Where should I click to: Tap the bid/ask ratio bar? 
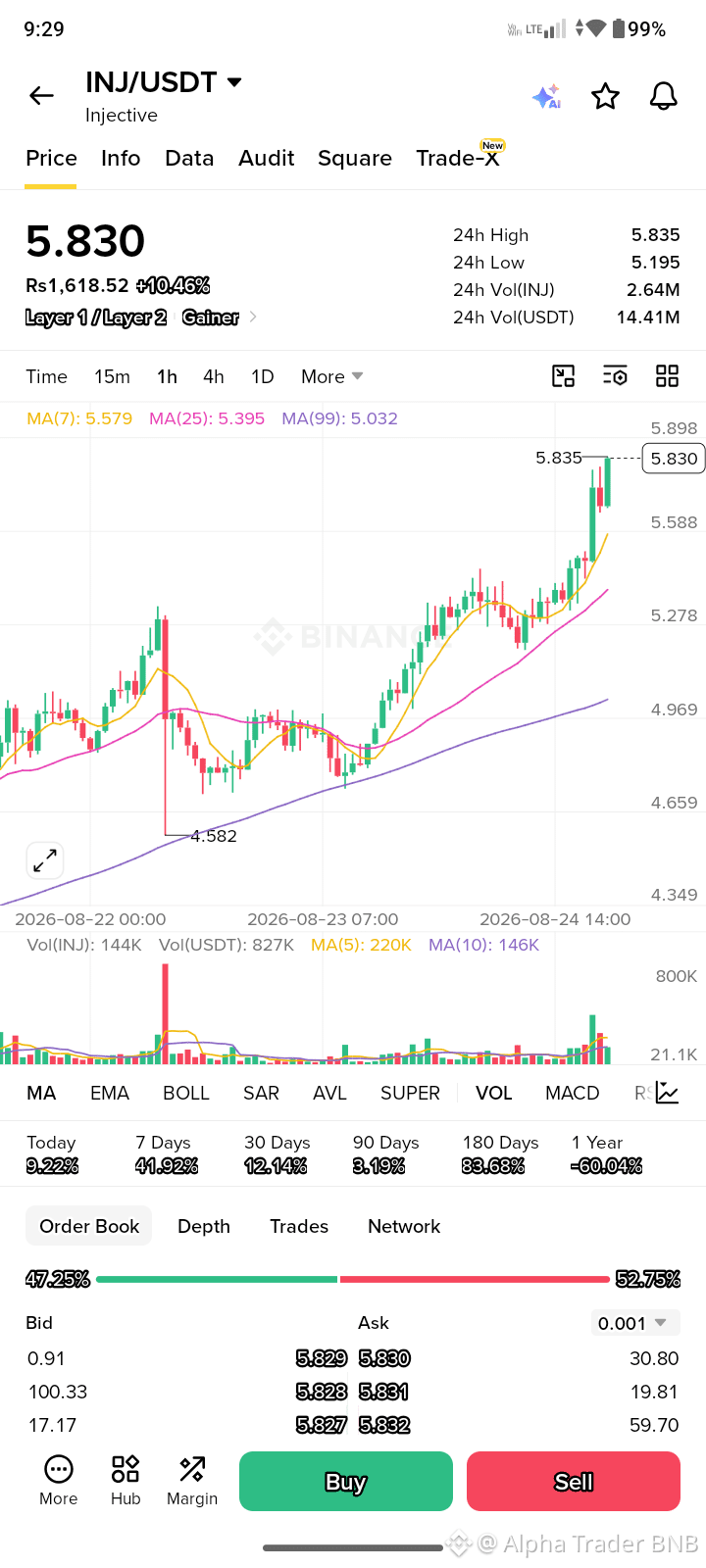click(353, 1279)
